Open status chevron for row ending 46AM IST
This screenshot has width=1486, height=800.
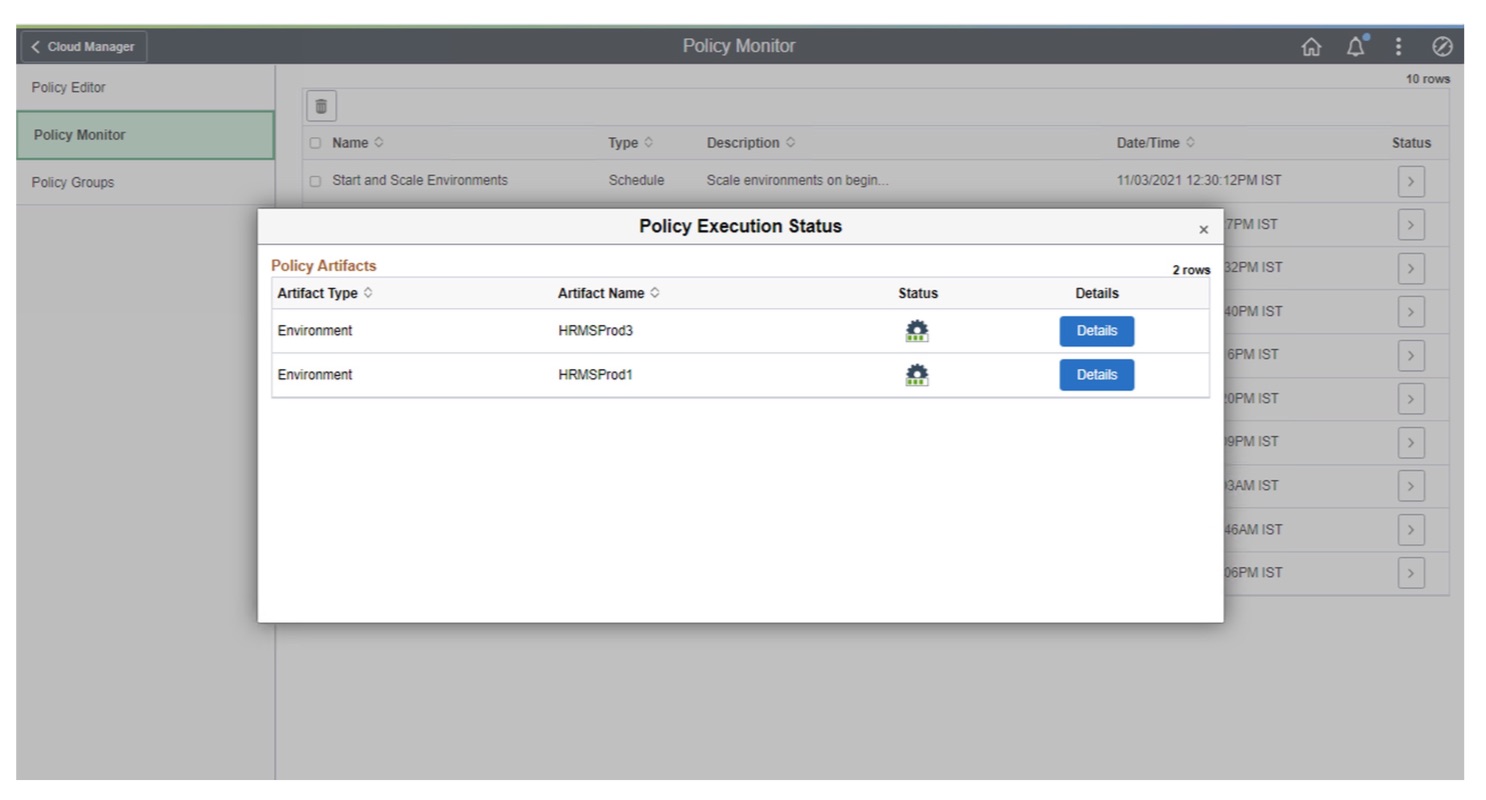point(1411,530)
